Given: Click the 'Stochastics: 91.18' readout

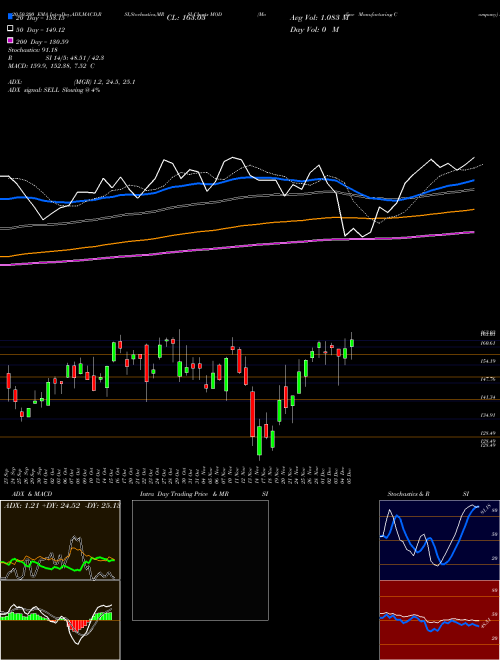Looking at the screenshot, I should tap(32, 50).
